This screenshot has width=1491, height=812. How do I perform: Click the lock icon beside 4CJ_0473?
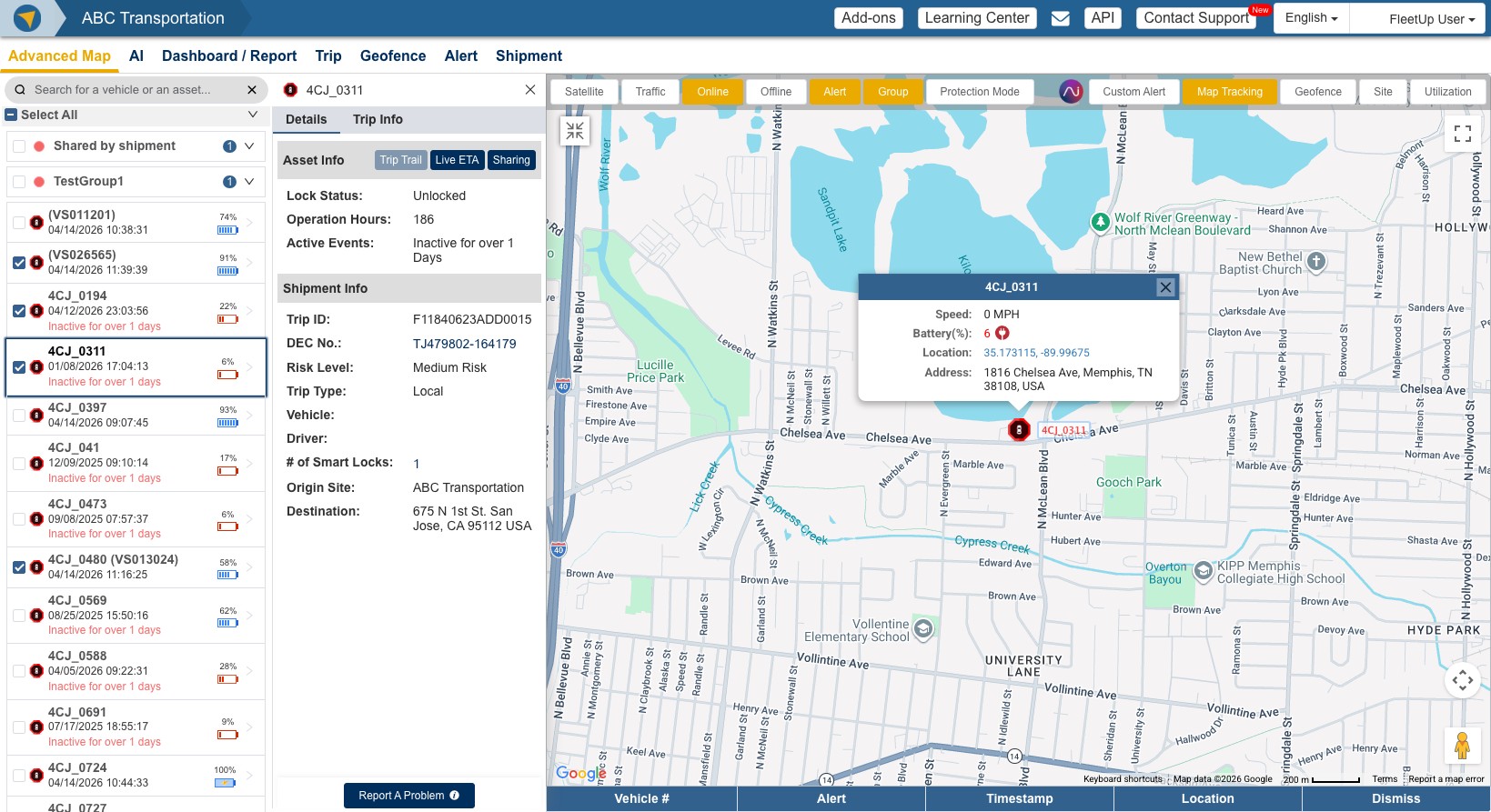pos(36,519)
